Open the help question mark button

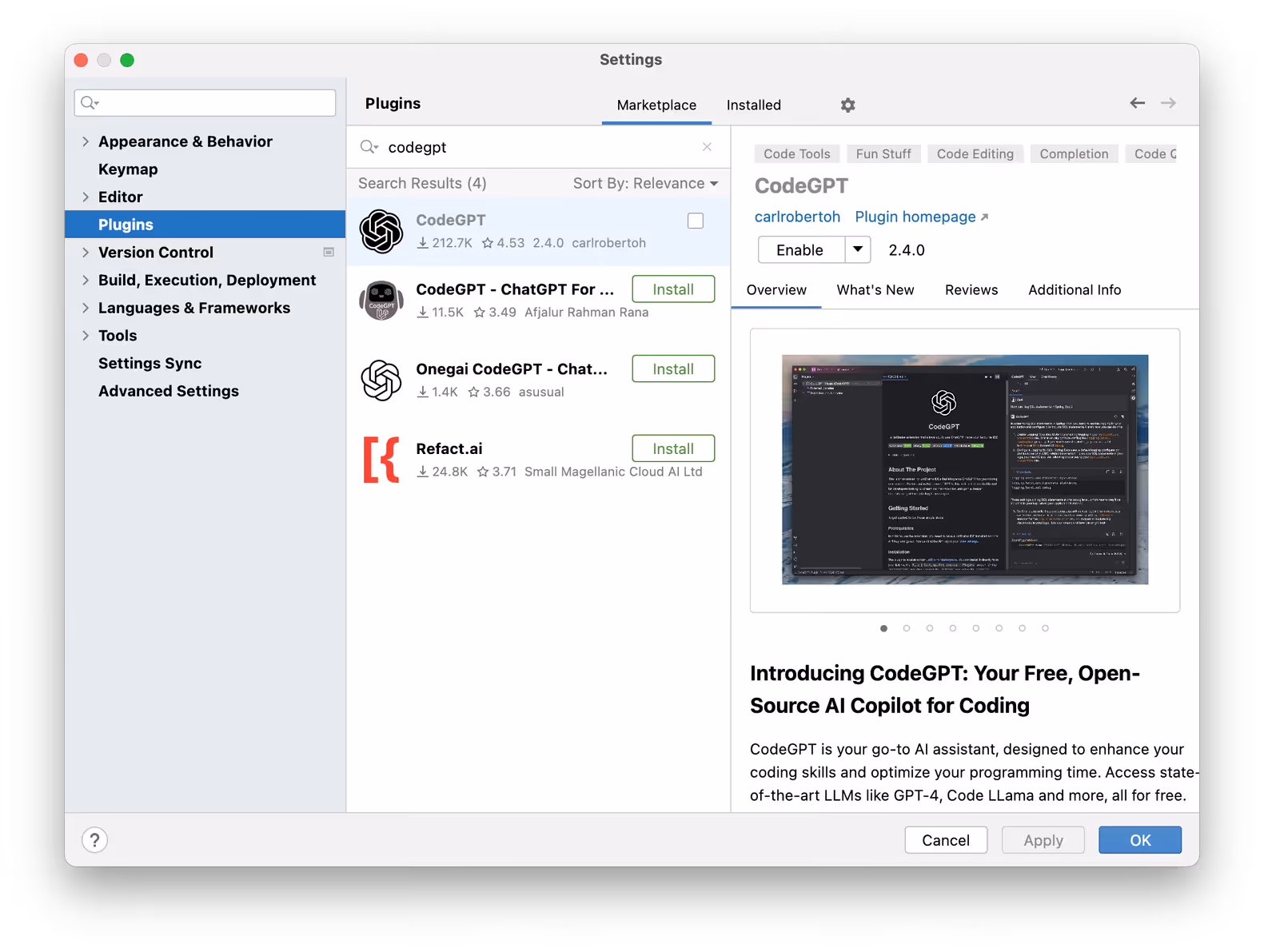point(94,840)
